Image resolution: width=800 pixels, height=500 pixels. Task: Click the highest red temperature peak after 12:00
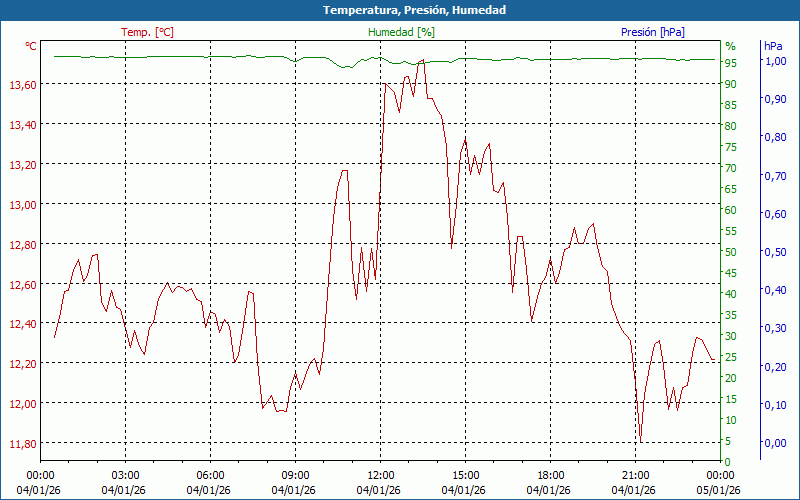tap(422, 60)
